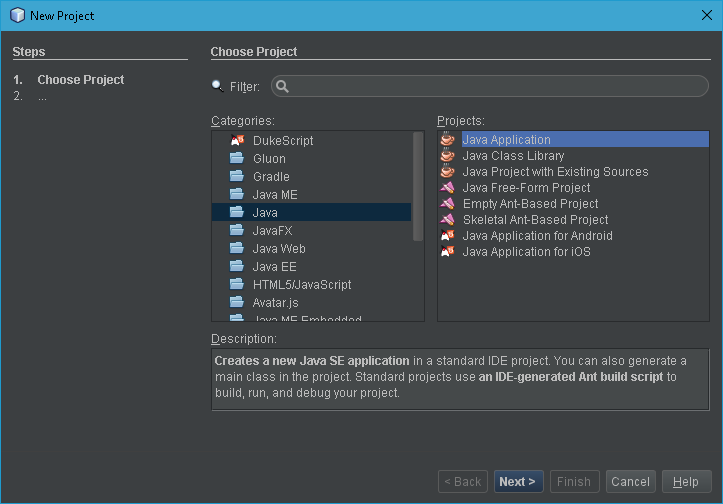The width and height of the screenshot is (723, 504).
Task: Select the JavaFX category
Action: coord(272,231)
